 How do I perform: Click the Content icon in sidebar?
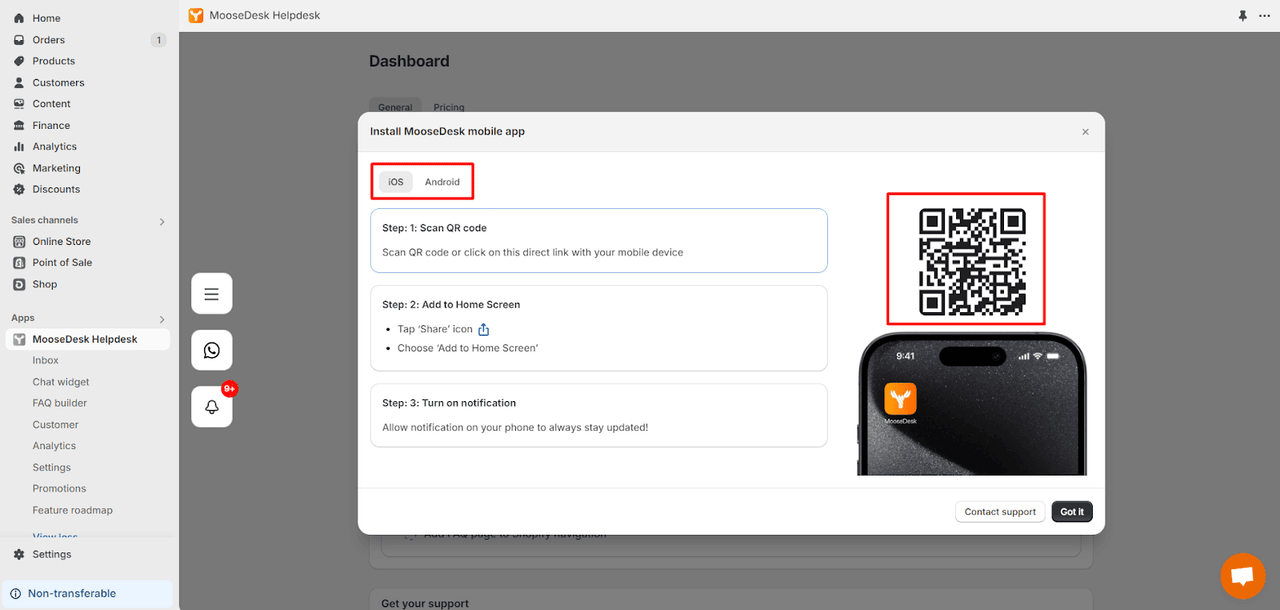[19, 104]
